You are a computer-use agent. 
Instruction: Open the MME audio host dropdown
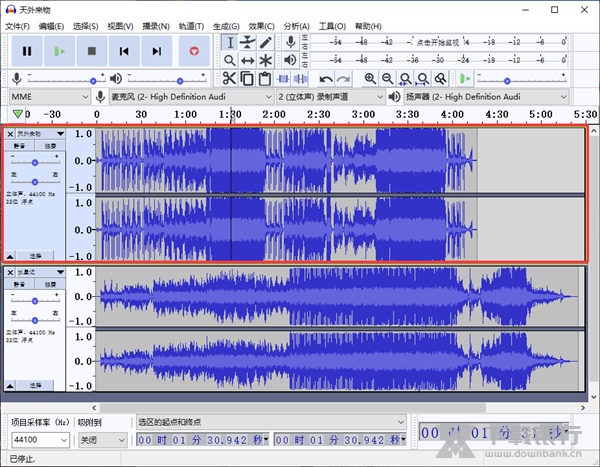48,96
